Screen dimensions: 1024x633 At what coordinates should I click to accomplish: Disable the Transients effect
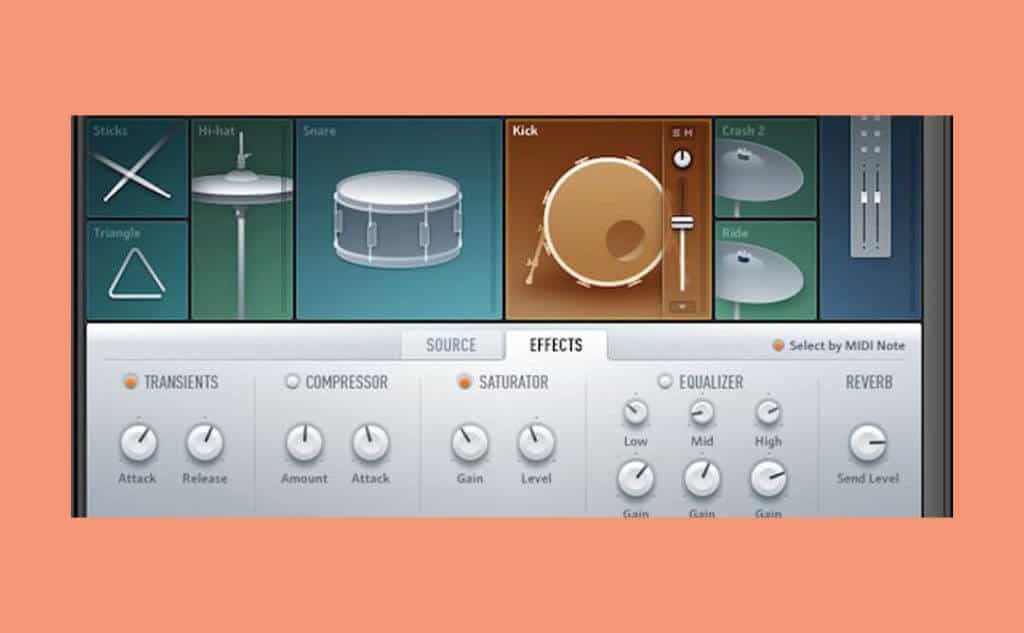click(130, 382)
